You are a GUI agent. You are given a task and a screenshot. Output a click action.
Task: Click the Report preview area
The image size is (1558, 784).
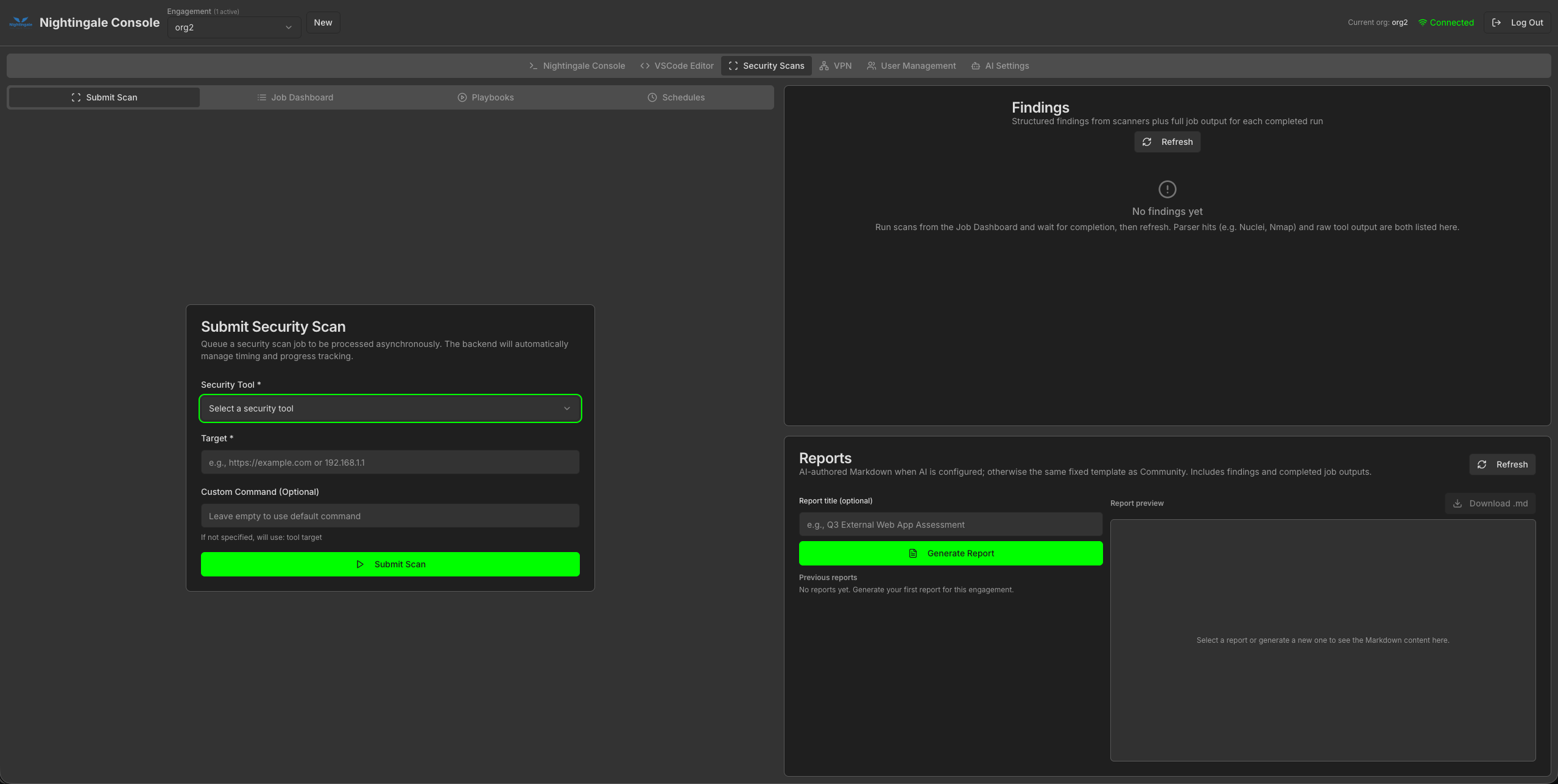[x=1323, y=640]
